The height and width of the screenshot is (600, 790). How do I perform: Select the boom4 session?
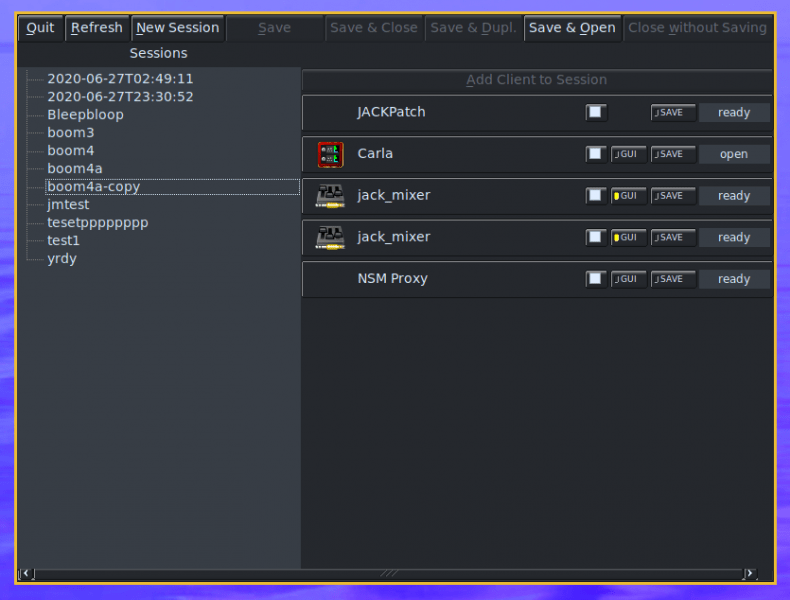tap(71, 151)
